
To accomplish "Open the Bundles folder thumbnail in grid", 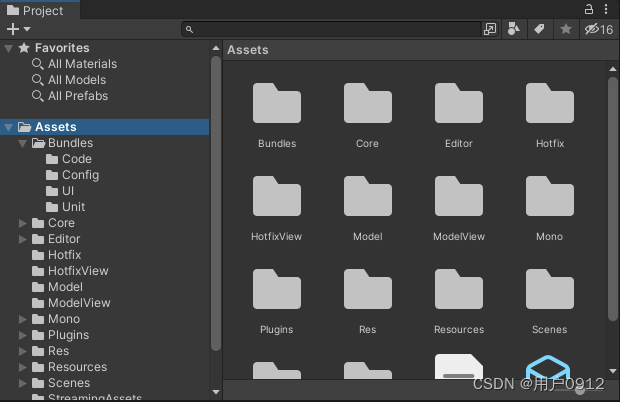I will [x=277, y=103].
